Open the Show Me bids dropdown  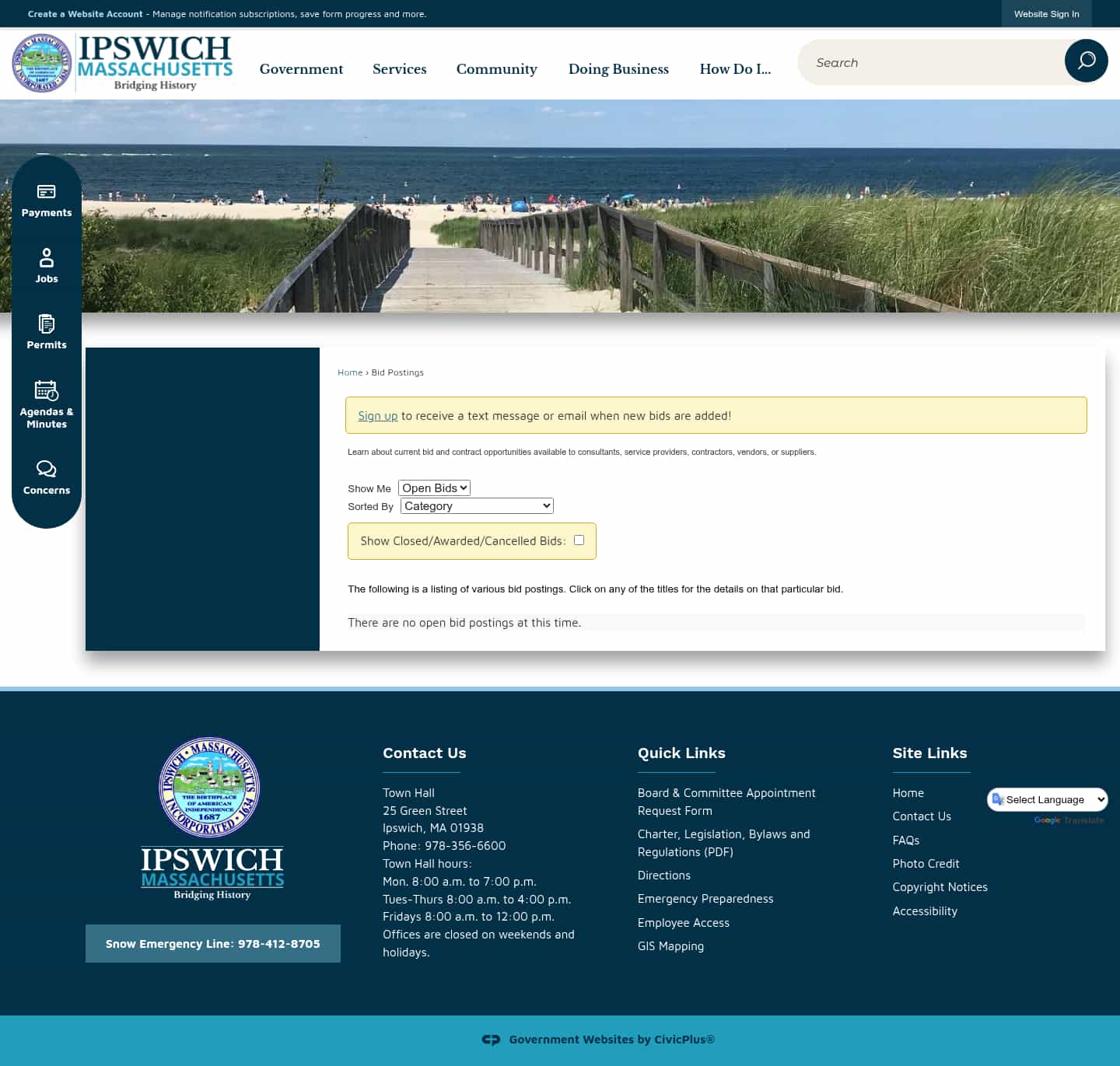coord(433,488)
